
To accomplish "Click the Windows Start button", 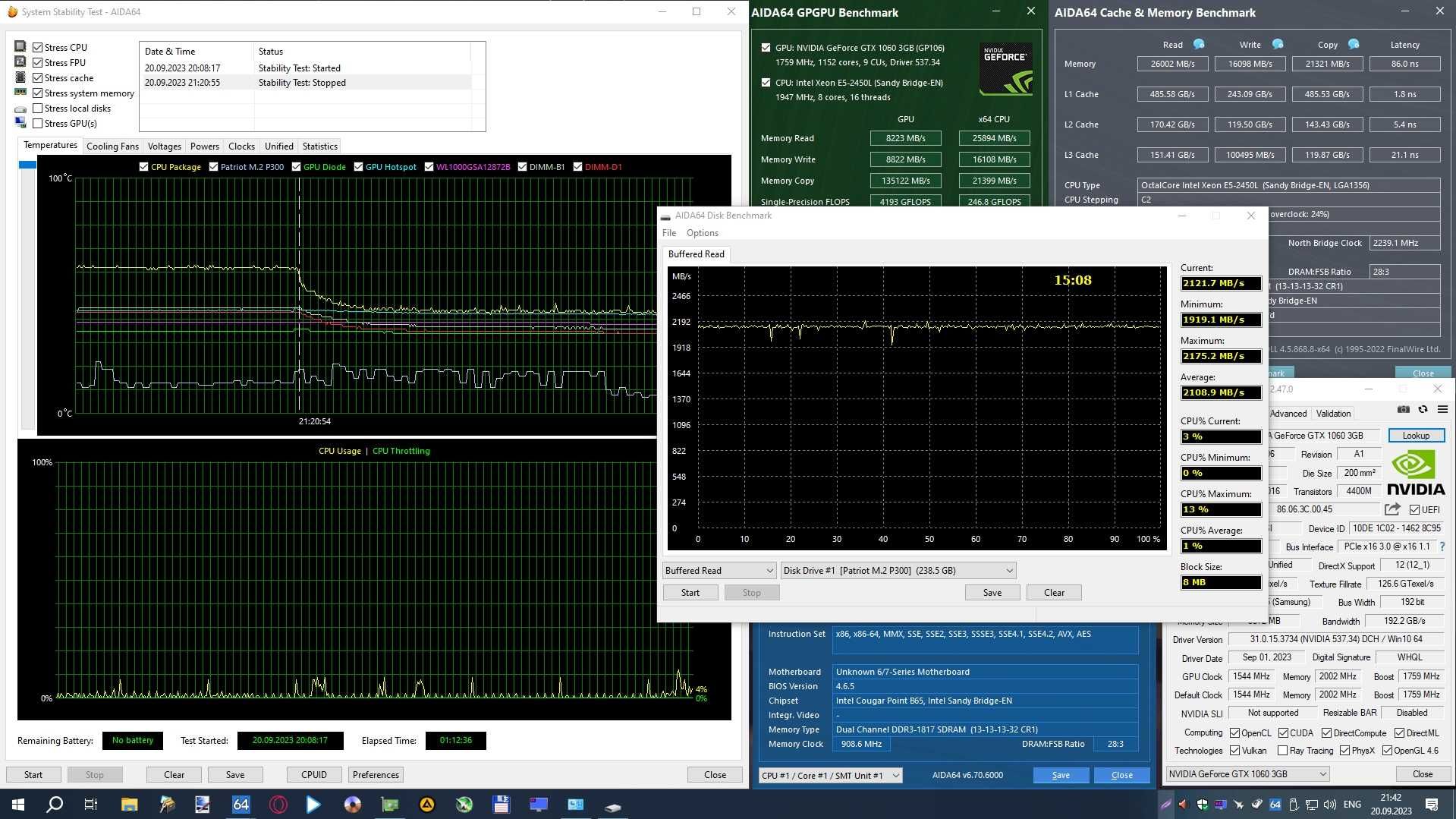I will tap(18, 805).
